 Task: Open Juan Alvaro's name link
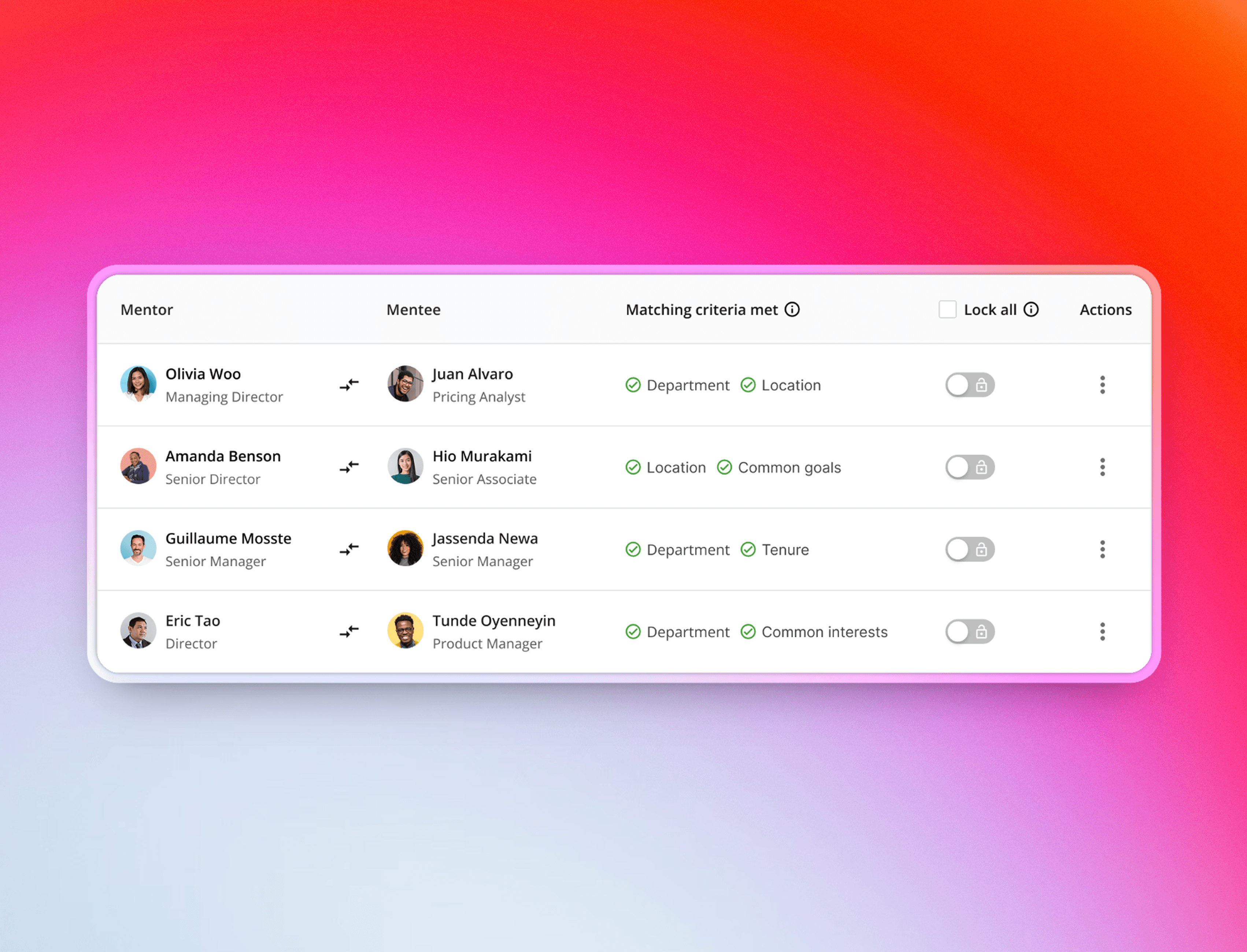point(472,374)
